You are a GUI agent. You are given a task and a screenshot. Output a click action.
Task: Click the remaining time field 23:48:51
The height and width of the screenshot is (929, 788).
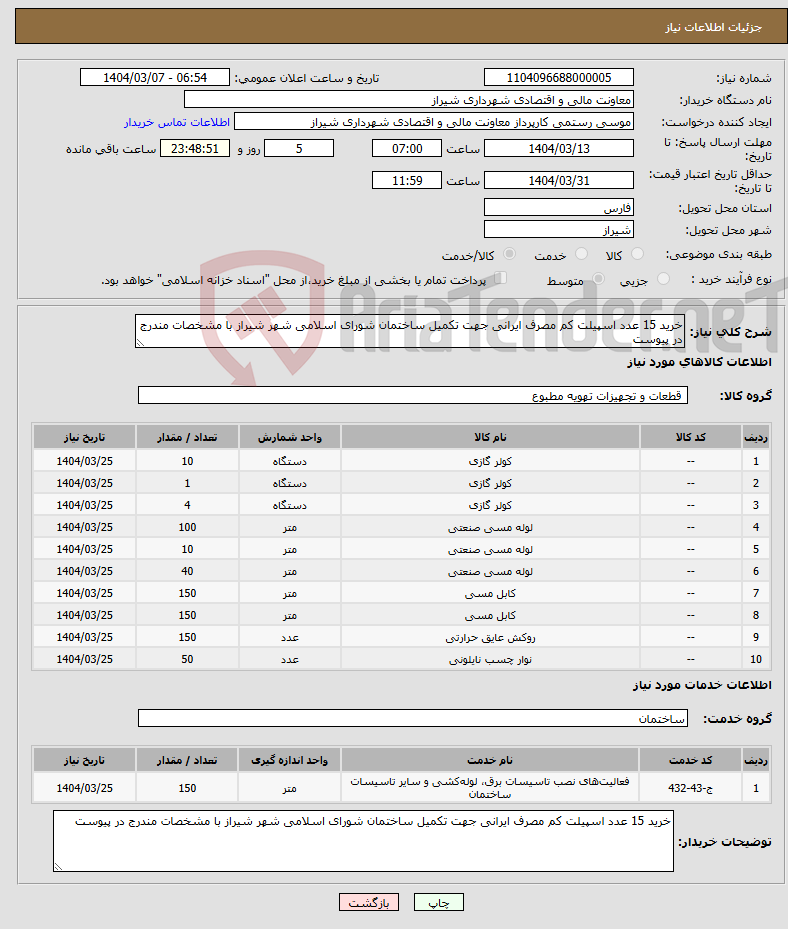[195, 148]
